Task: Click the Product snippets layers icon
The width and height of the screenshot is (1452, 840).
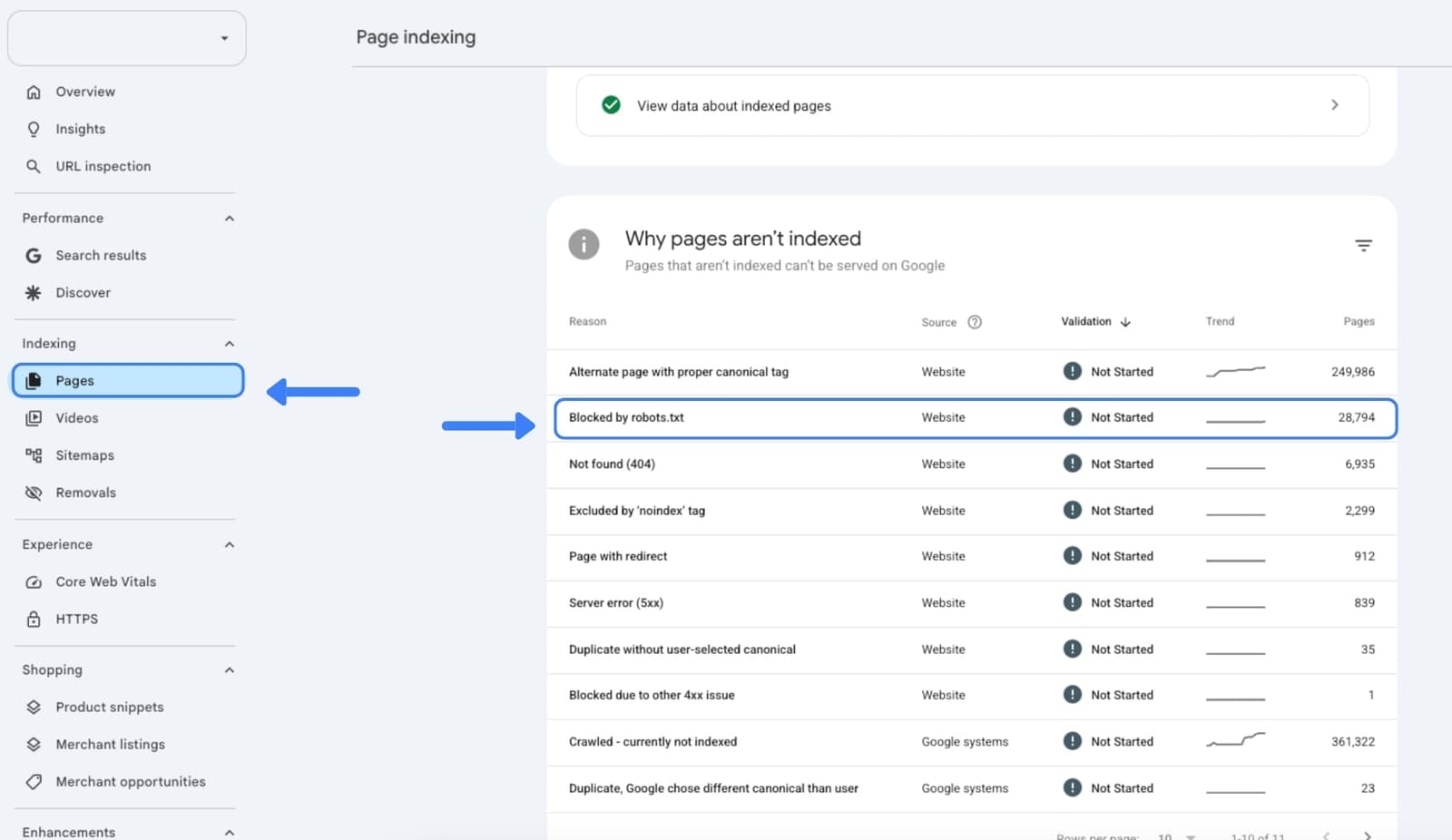Action: [x=34, y=708]
